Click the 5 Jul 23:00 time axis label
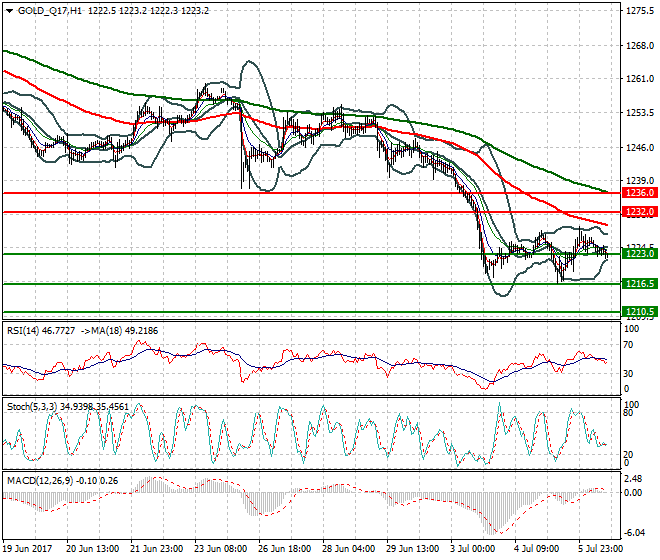 (601, 549)
